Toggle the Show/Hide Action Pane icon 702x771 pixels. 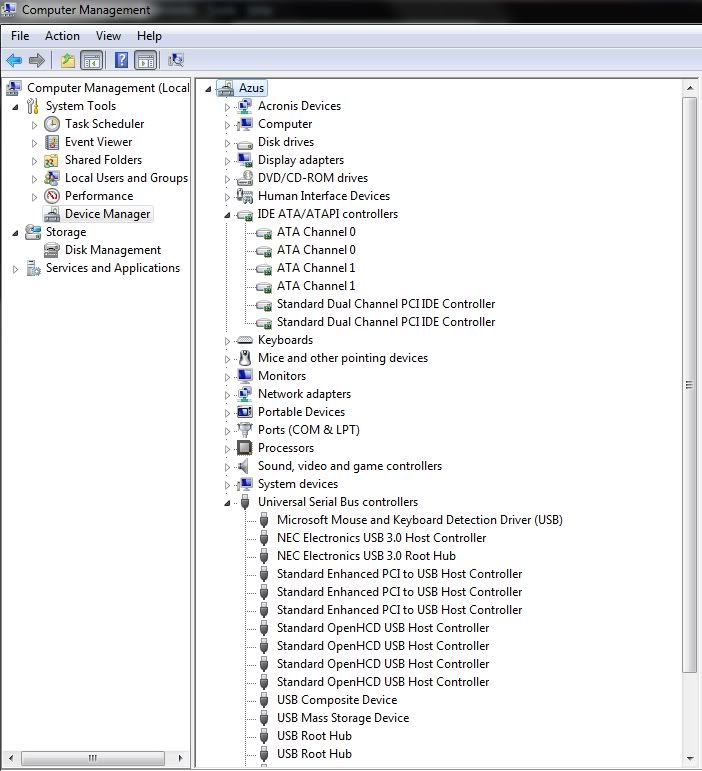[x=146, y=60]
